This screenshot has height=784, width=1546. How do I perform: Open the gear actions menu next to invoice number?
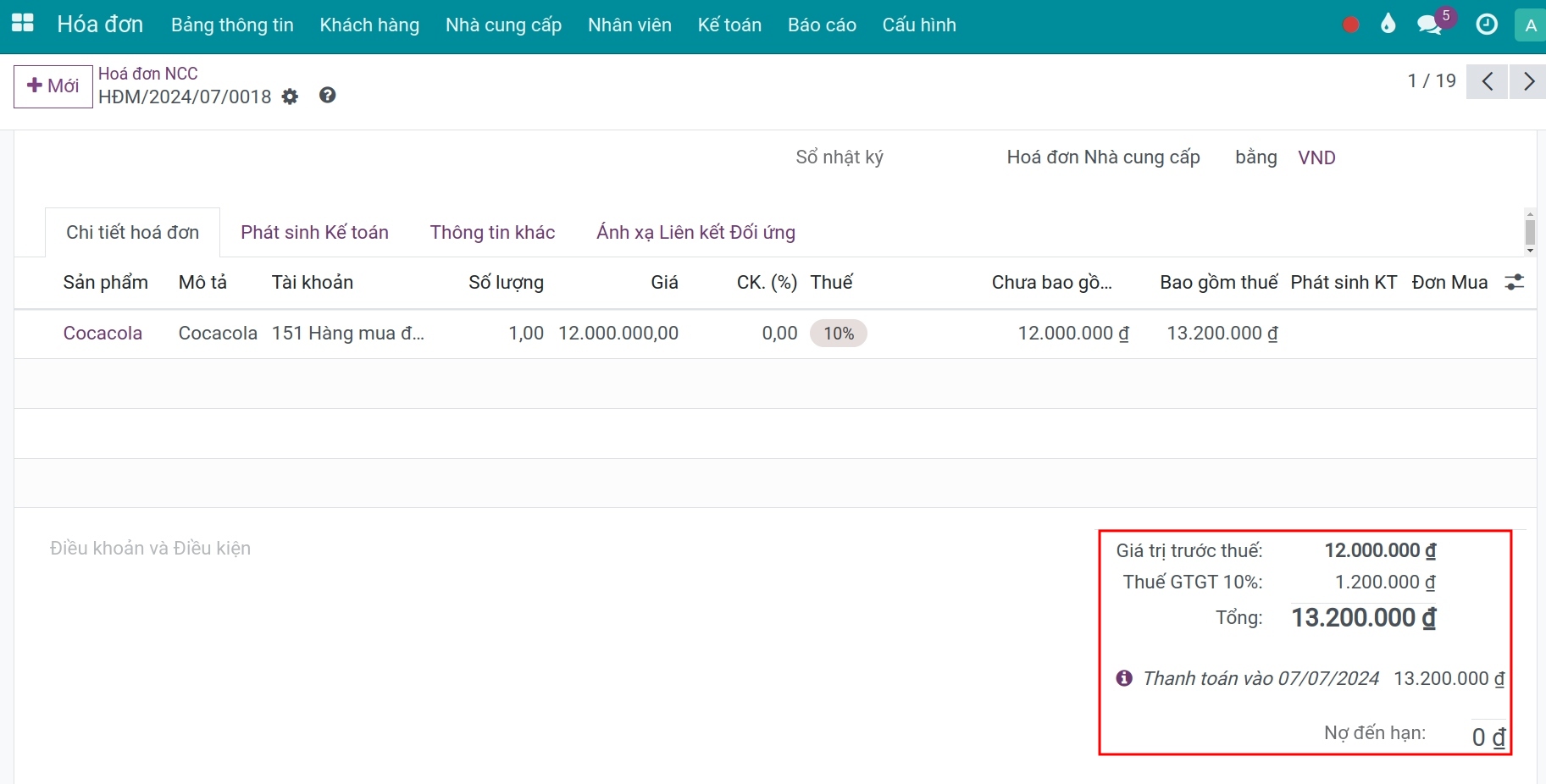(290, 97)
